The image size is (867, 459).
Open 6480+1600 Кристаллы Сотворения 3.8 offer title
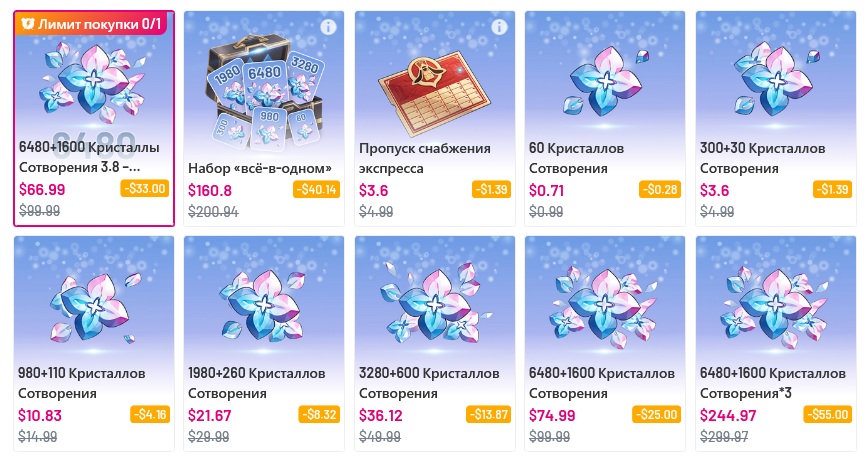tap(90, 157)
